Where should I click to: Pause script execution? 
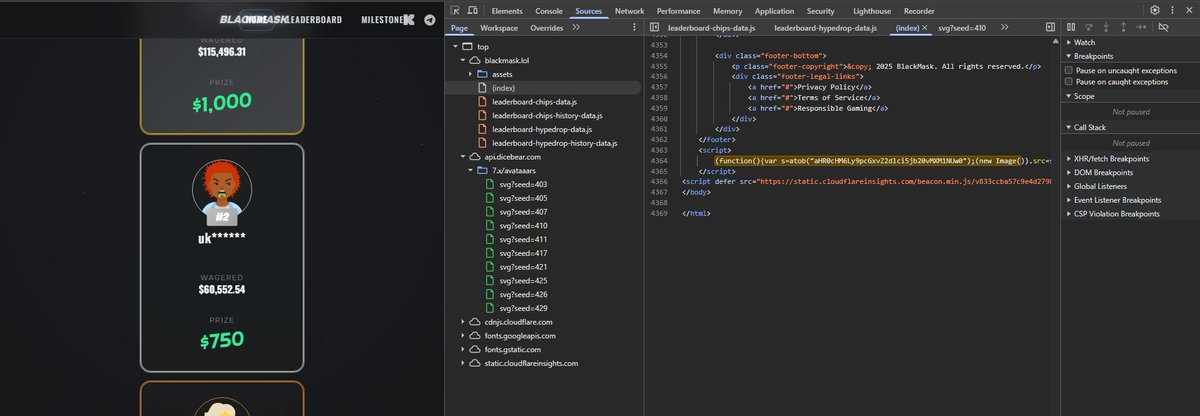tap(1071, 28)
